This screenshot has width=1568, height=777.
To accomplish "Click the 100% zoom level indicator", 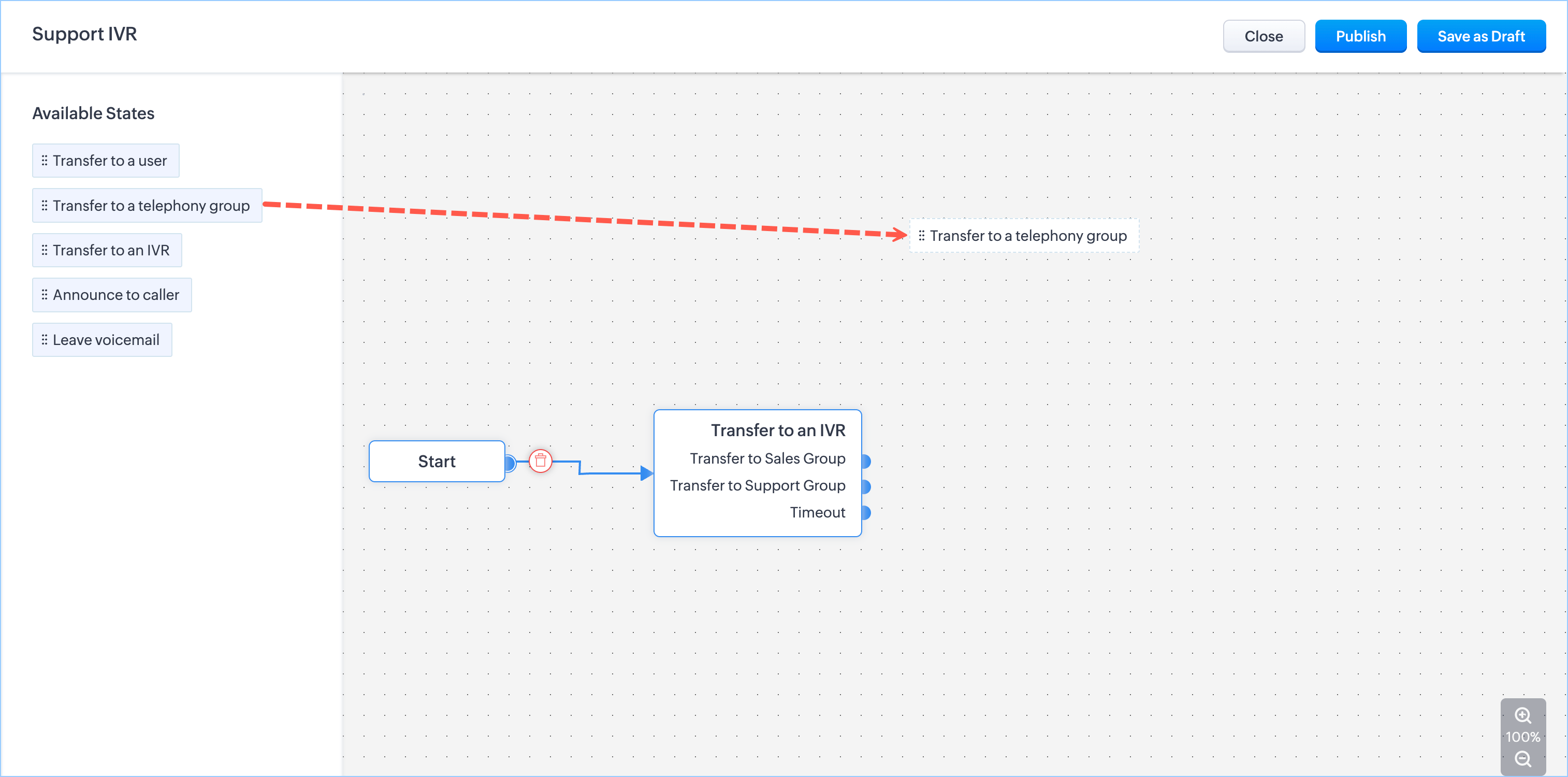I will 1522,737.
